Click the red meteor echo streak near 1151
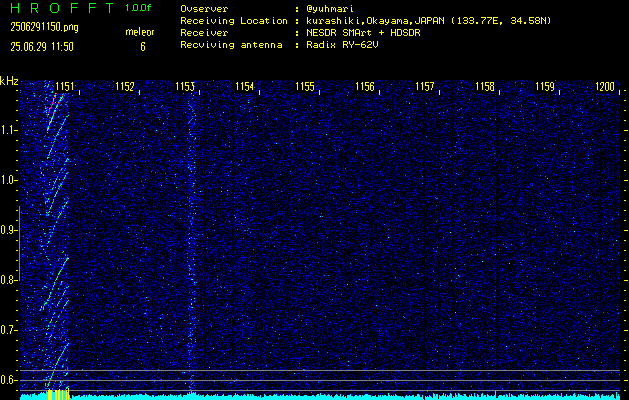Image resolution: width=629 pixels, height=400 pixels. click(x=55, y=104)
